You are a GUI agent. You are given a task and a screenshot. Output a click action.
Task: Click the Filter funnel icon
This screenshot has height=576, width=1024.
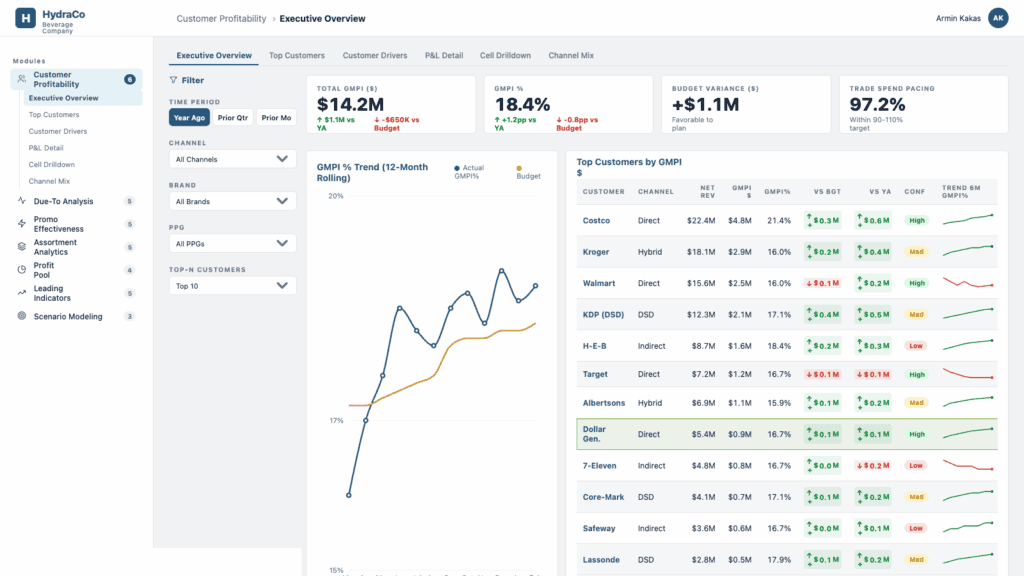tap(173, 80)
